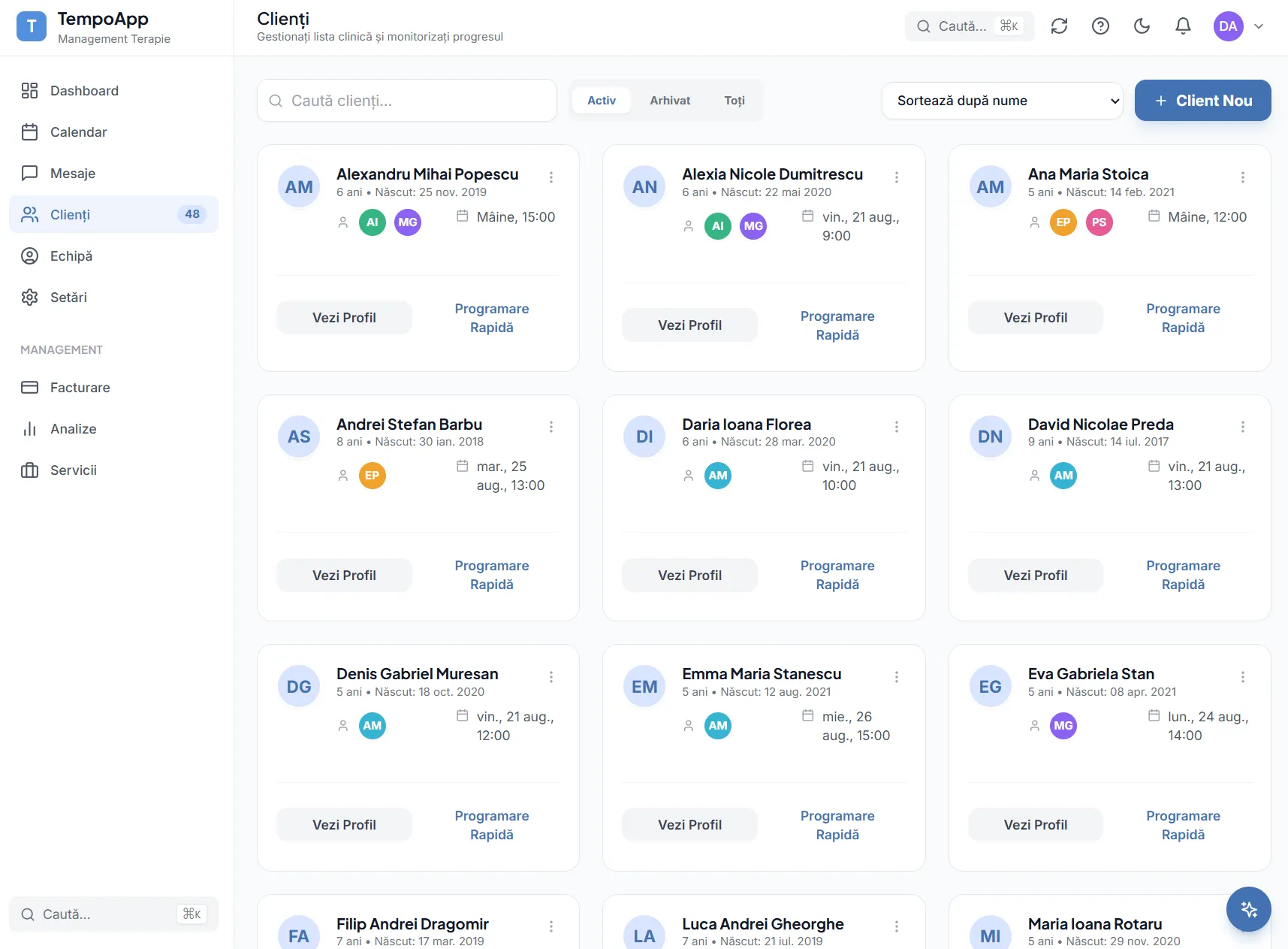
Task: Open more options for Alexandru Mihai Popescu
Action: tap(551, 177)
